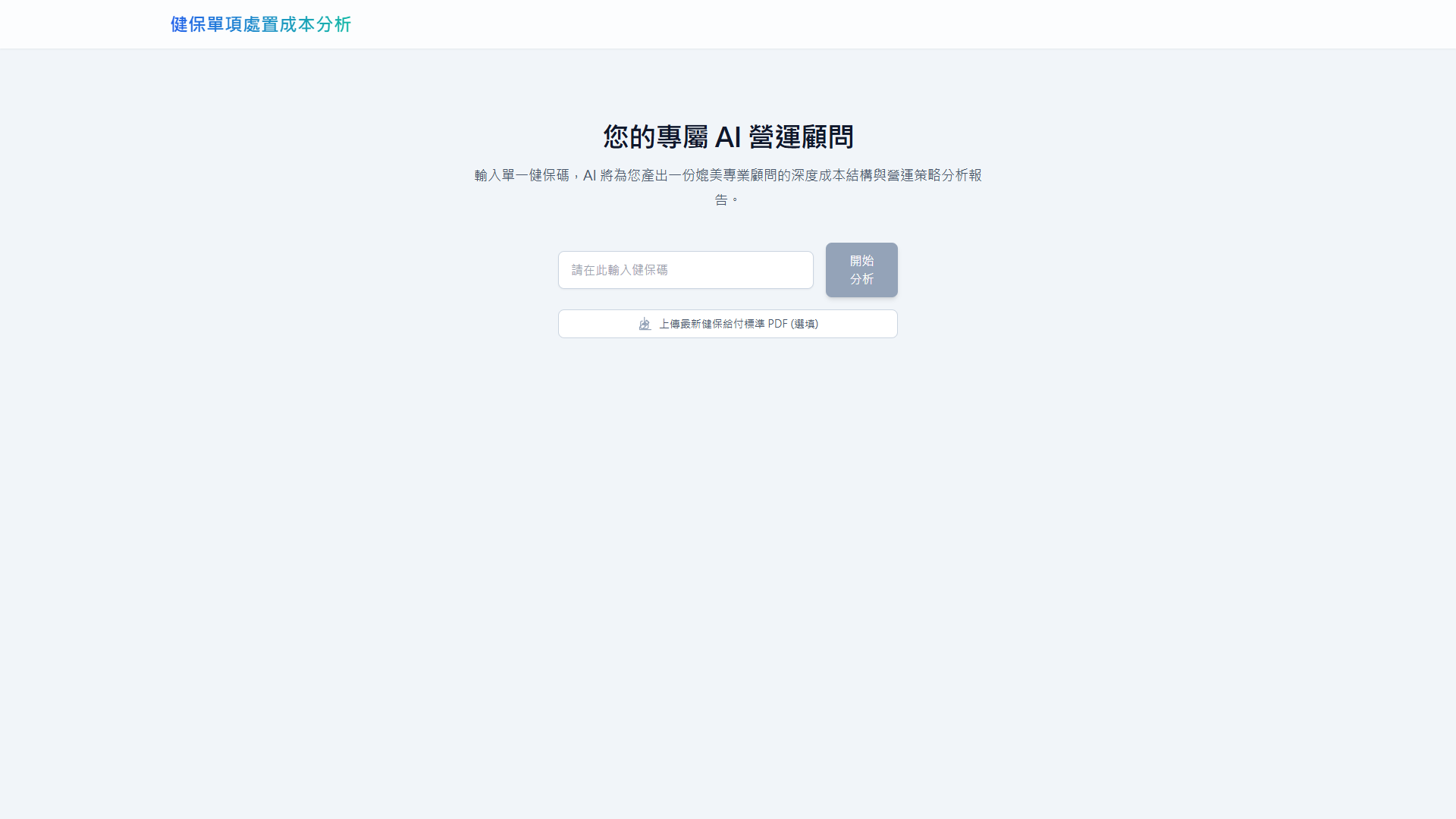Screen dimensions: 1456x819
Task: Click the word AI in the main heading
Action: point(727,137)
